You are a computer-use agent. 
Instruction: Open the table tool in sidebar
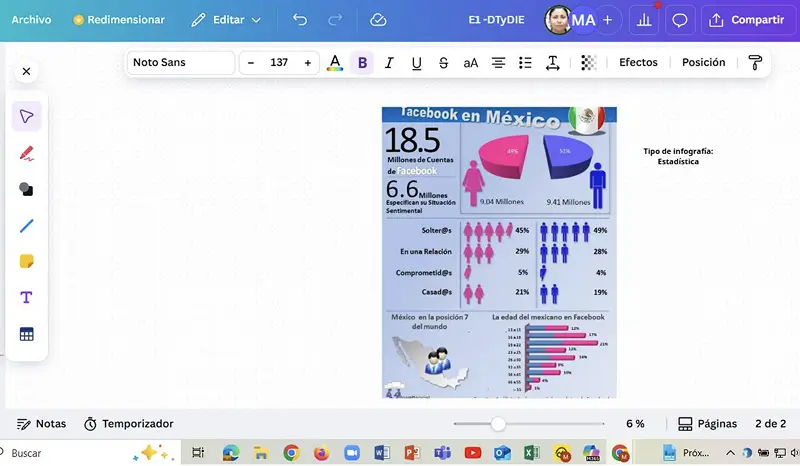[27, 334]
